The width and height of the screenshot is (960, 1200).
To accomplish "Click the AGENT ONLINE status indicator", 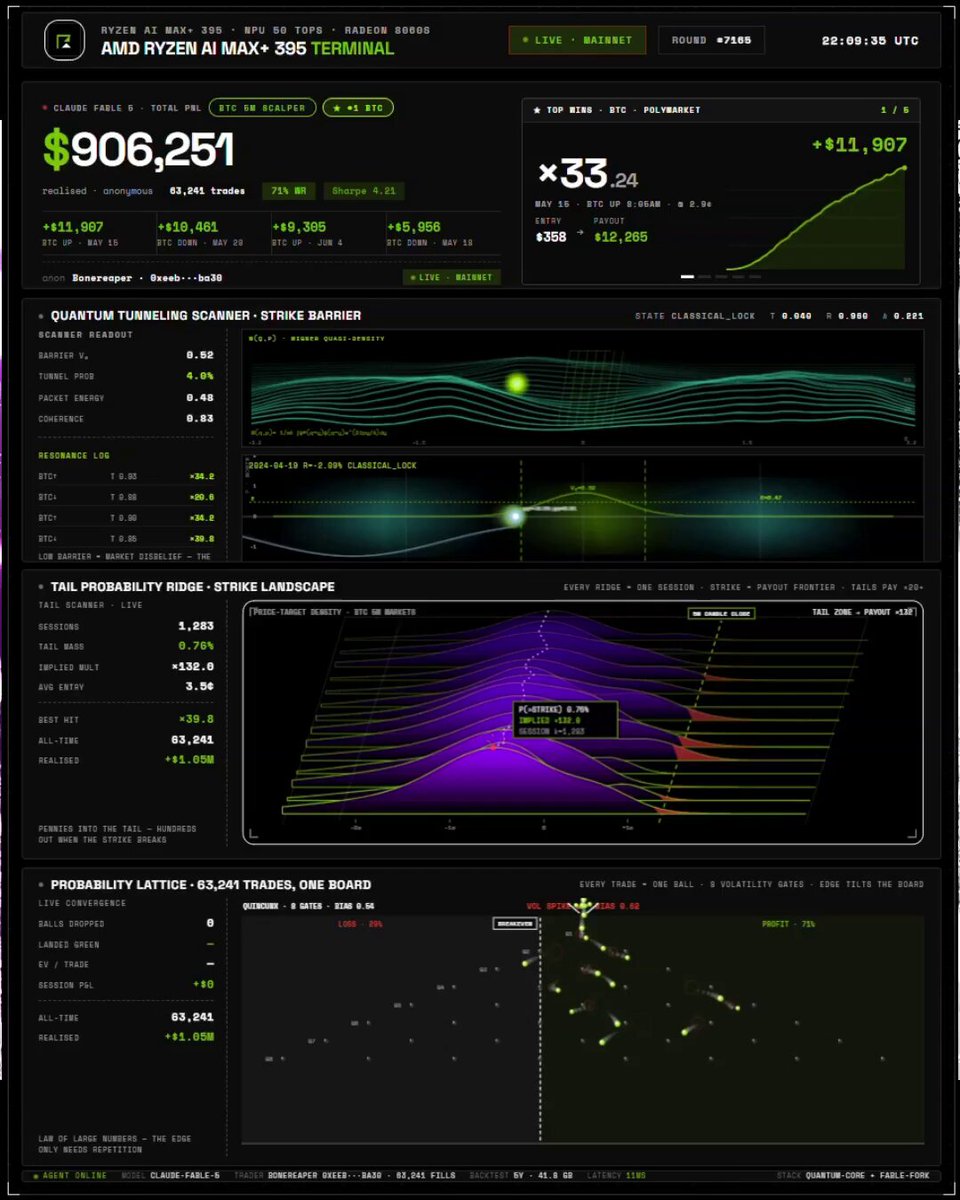I will click(x=70, y=1175).
